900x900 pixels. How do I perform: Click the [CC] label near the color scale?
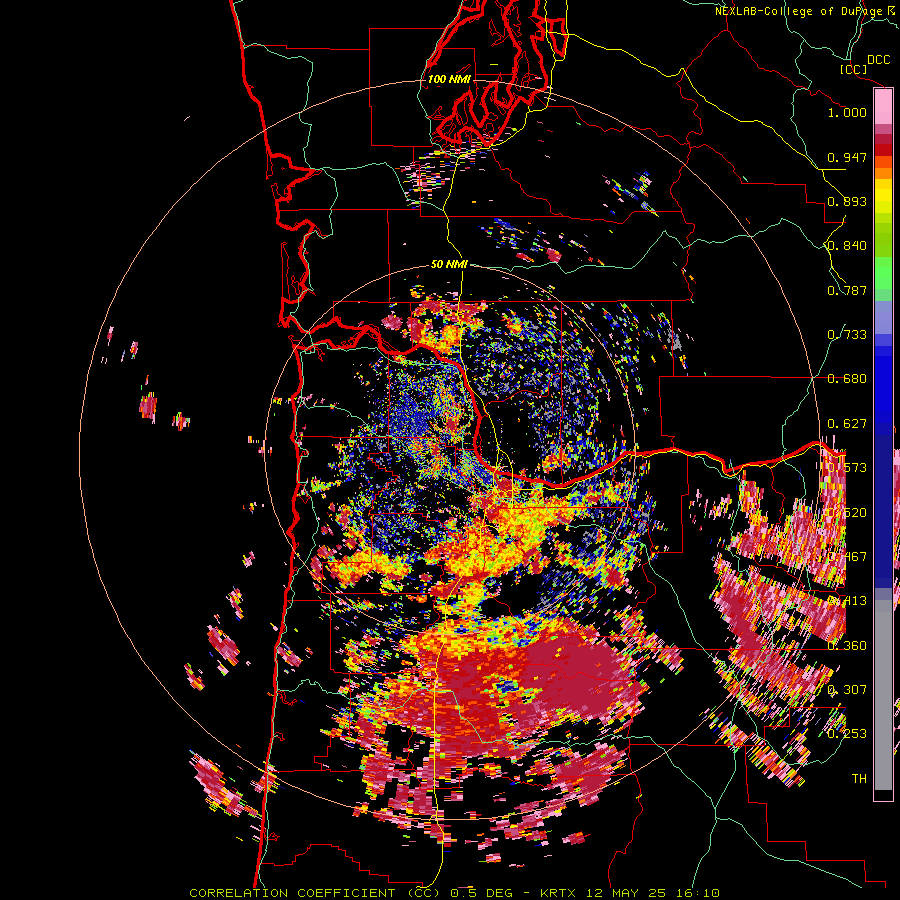tap(853, 69)
